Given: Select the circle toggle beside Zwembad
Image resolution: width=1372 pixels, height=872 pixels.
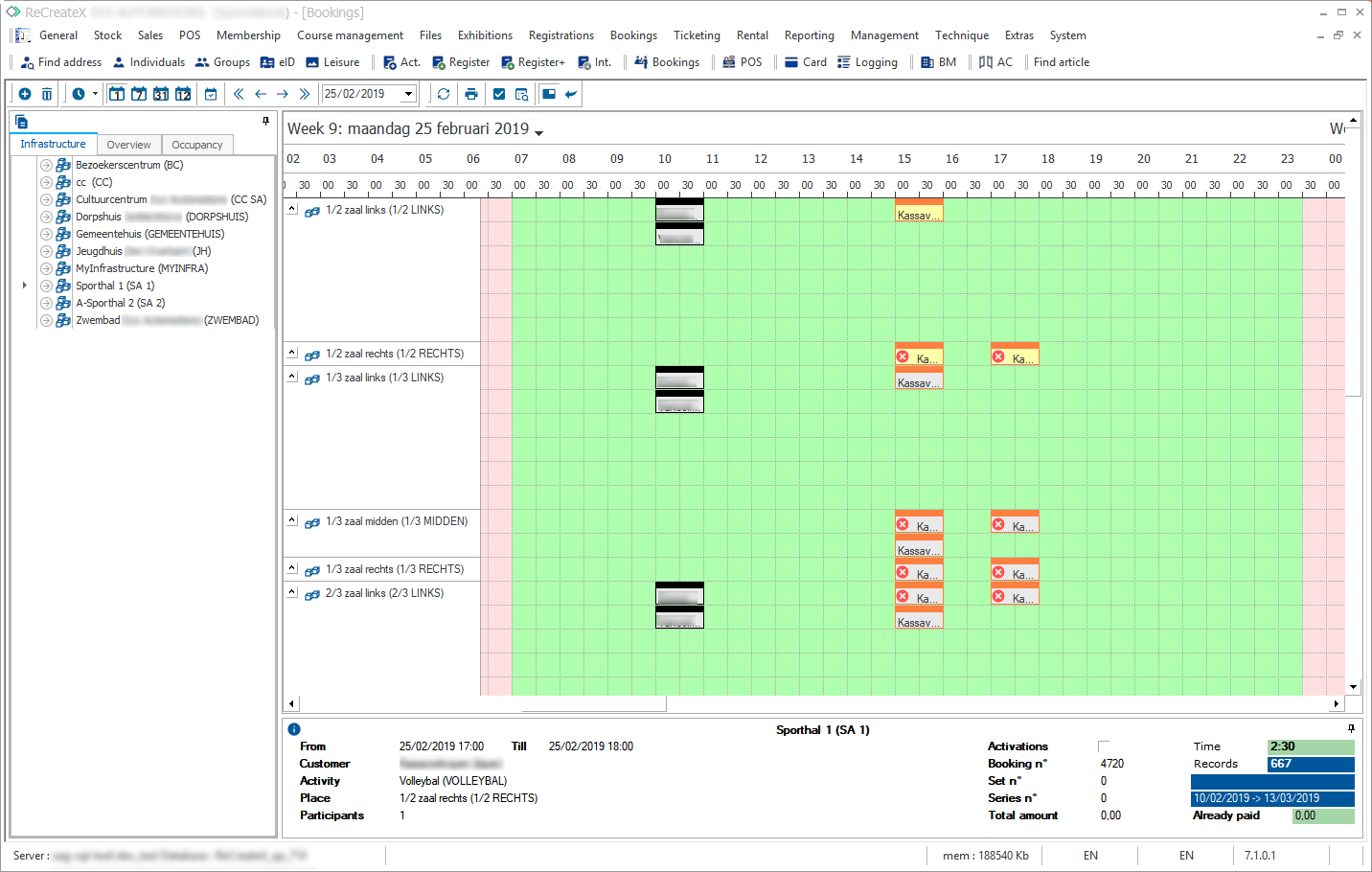Looking at the screenshot, I should coord(46,321).
